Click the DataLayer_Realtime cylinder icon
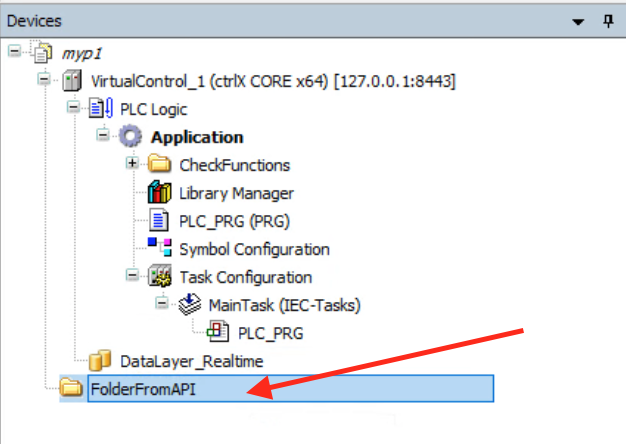This screenshot has width=626, height=444. pyautogui.click(x=100, y=360)
